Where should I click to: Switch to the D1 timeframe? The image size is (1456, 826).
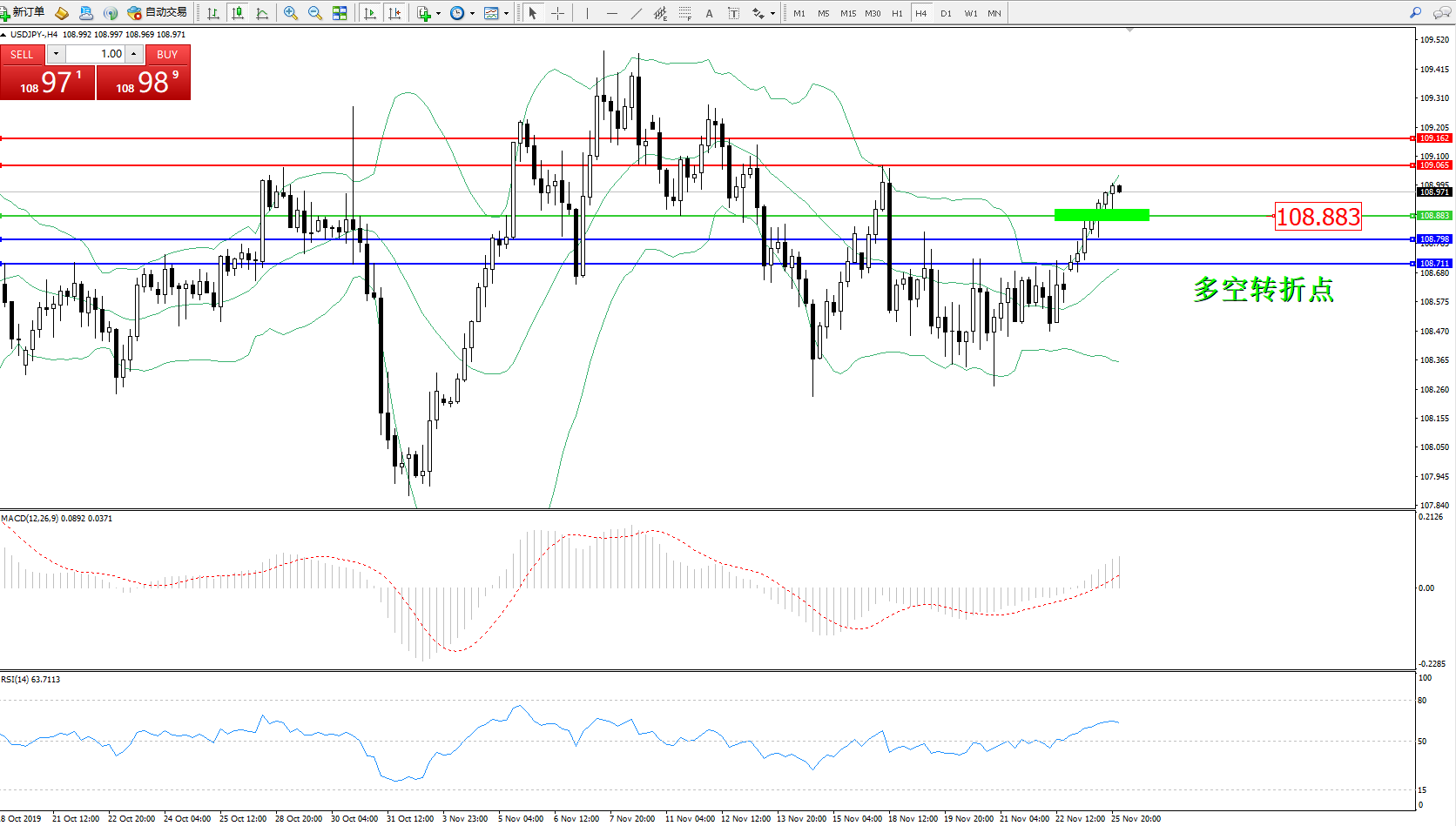point(946,13)
